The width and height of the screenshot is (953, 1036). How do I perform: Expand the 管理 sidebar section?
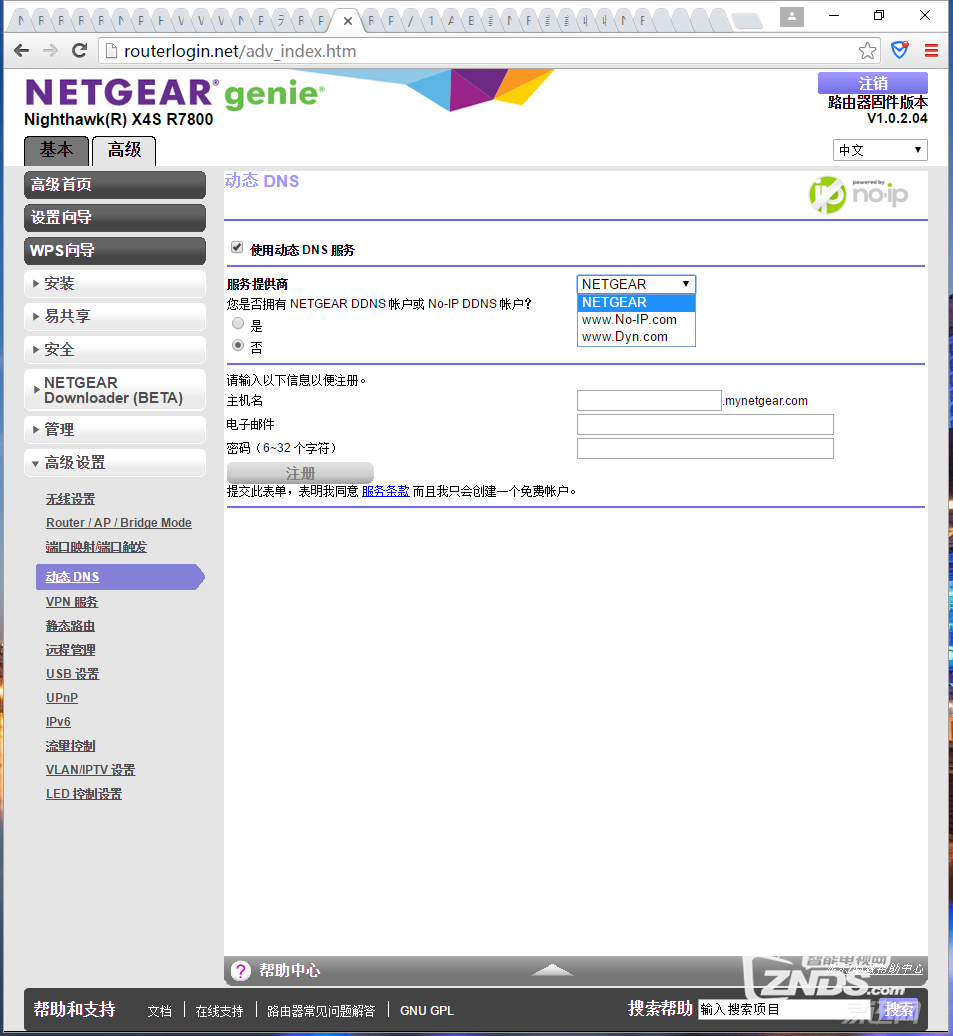(x=115, y=429)
